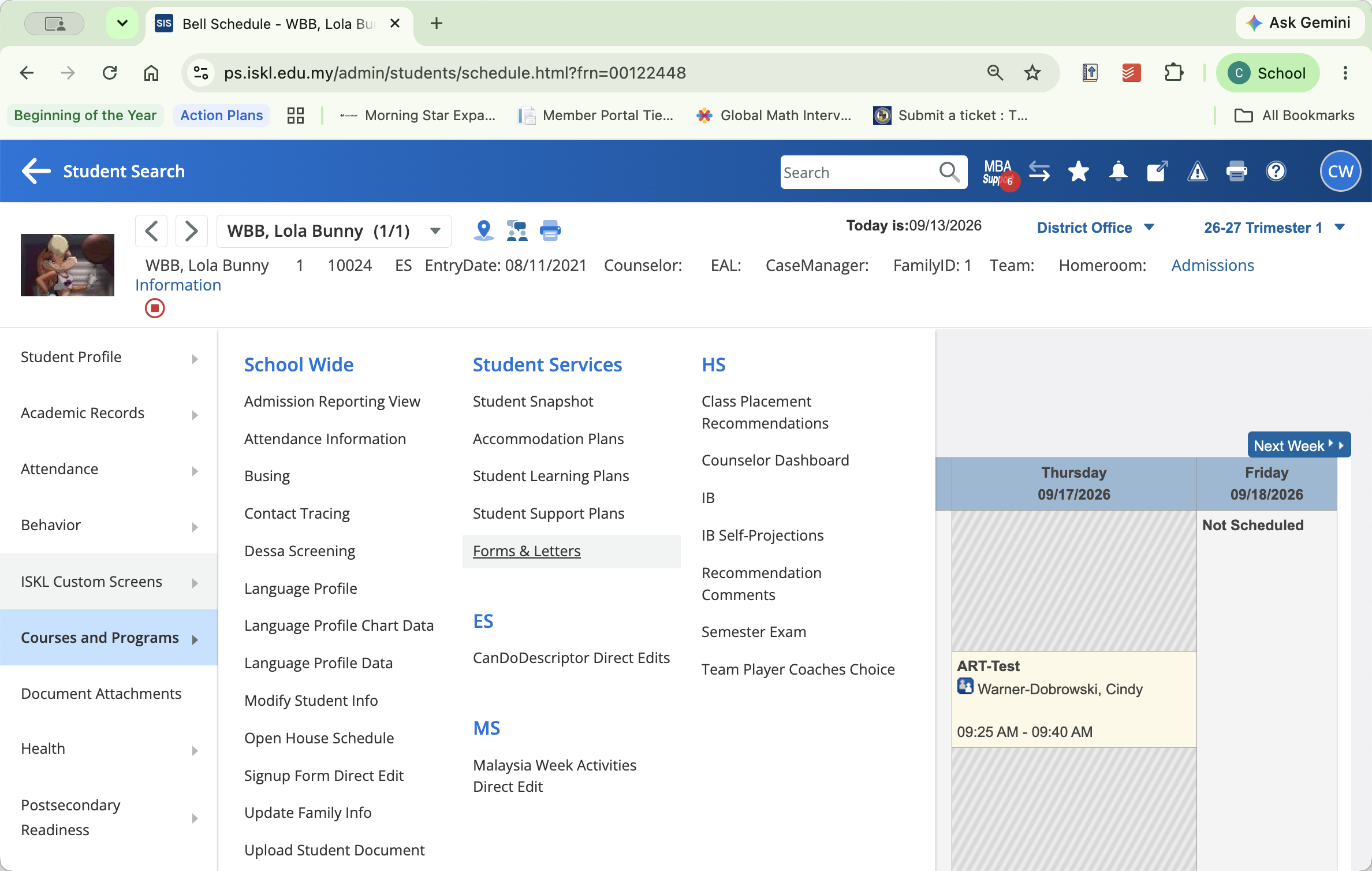Click the browser URL address bar

[x=595, y=73]
